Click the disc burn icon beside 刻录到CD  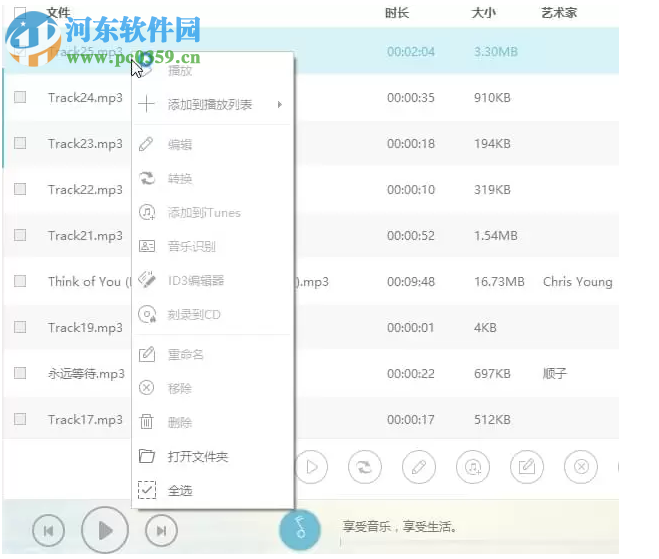click(147, 314)
